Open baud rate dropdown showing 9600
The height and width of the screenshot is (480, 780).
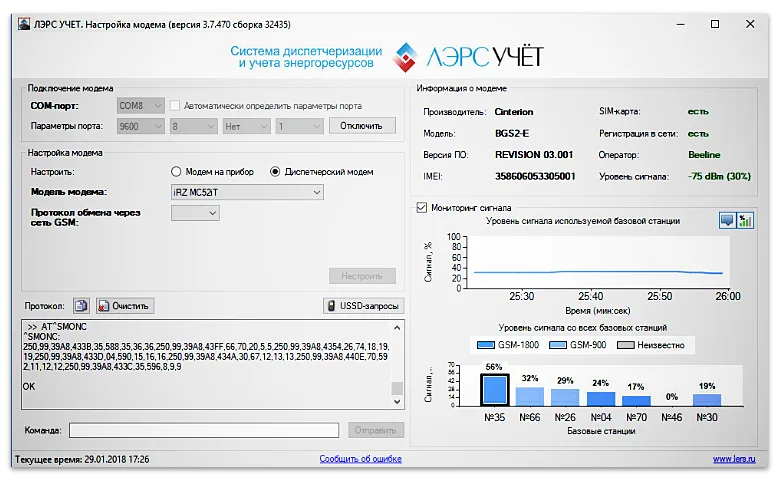coord(141,126)
